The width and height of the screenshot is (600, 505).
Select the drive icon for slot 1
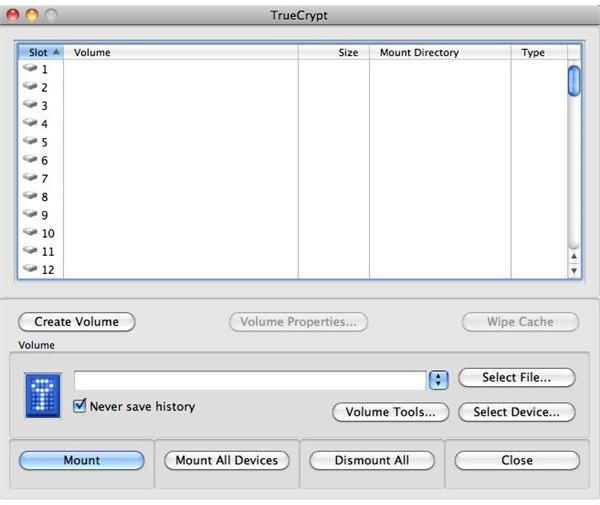point(30,68)
